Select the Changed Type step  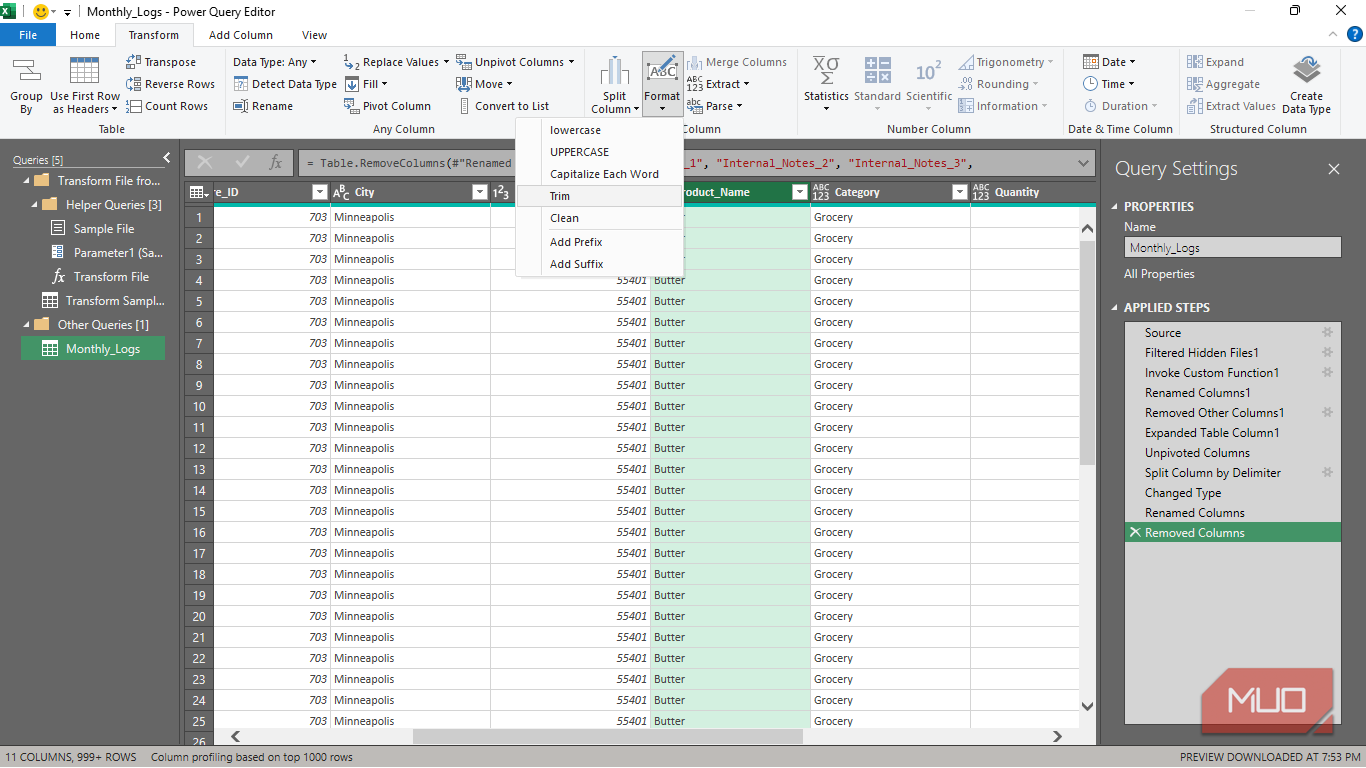tap(1183, 493)
